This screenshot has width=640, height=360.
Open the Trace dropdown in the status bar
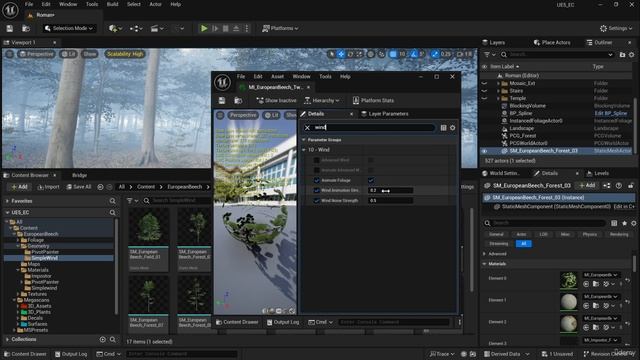(442, 354)
